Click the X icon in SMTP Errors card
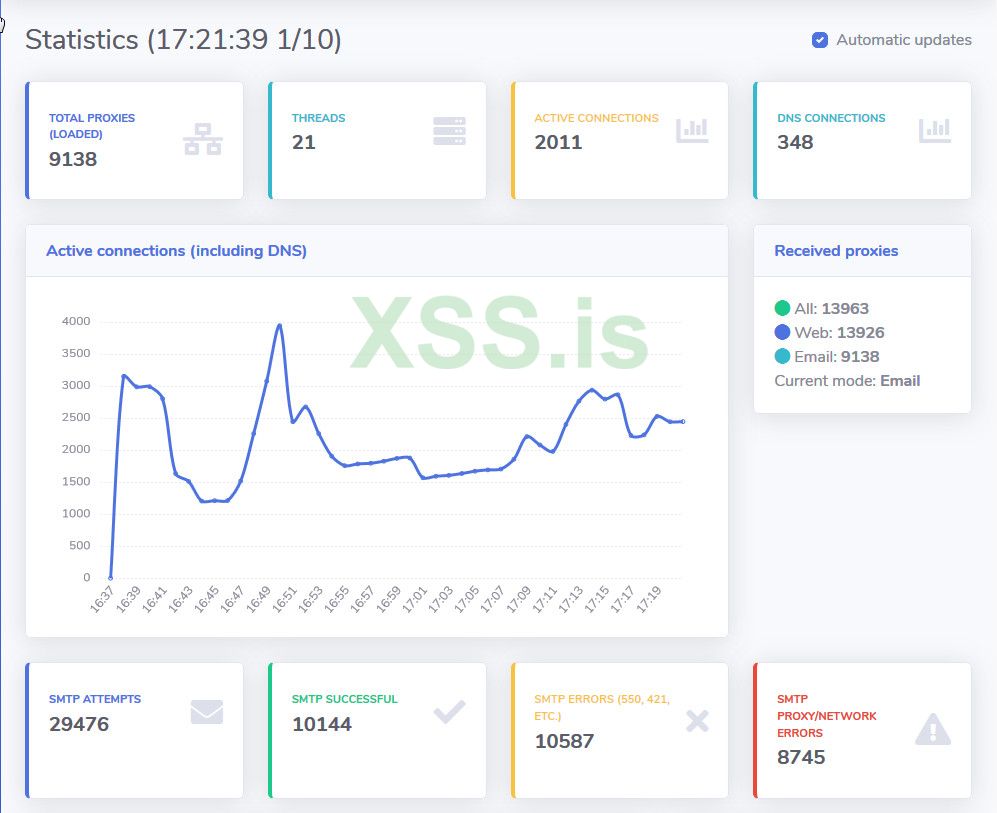This screenshot has width=997, height=813. point(697,721)
